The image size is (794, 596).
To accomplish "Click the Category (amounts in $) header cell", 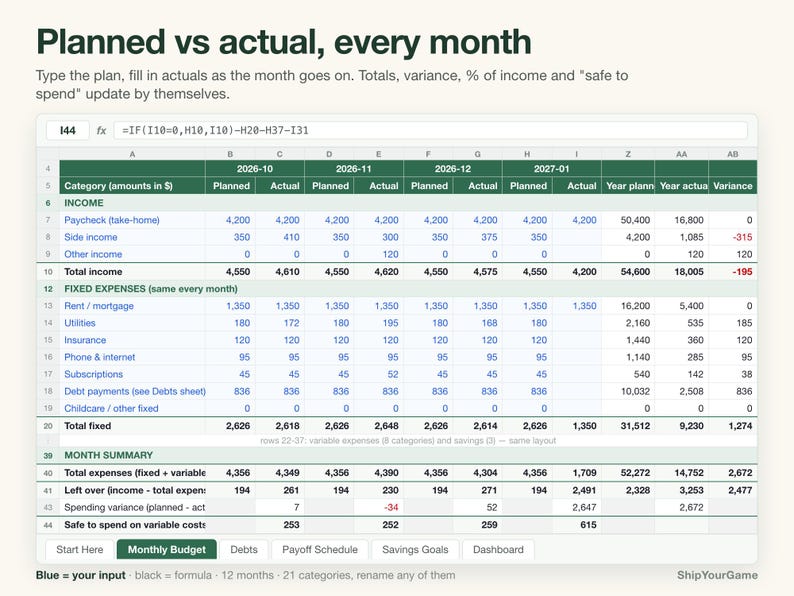I will (132, 186).
